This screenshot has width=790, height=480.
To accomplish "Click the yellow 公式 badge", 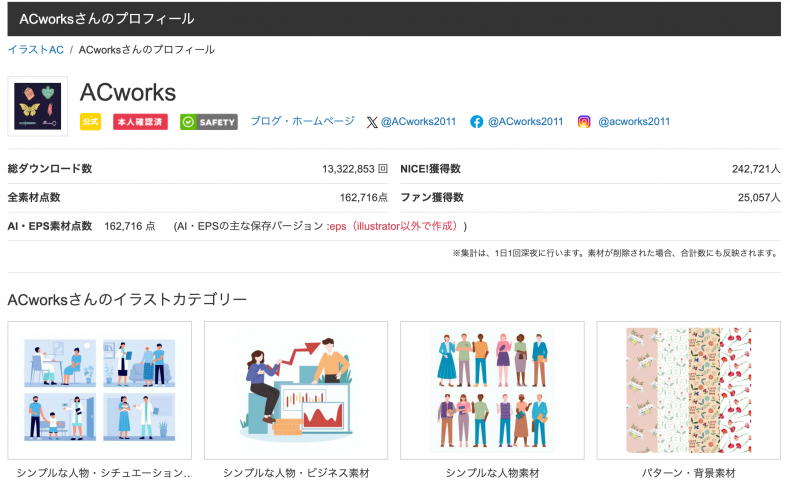I will [x=90, y=122].
